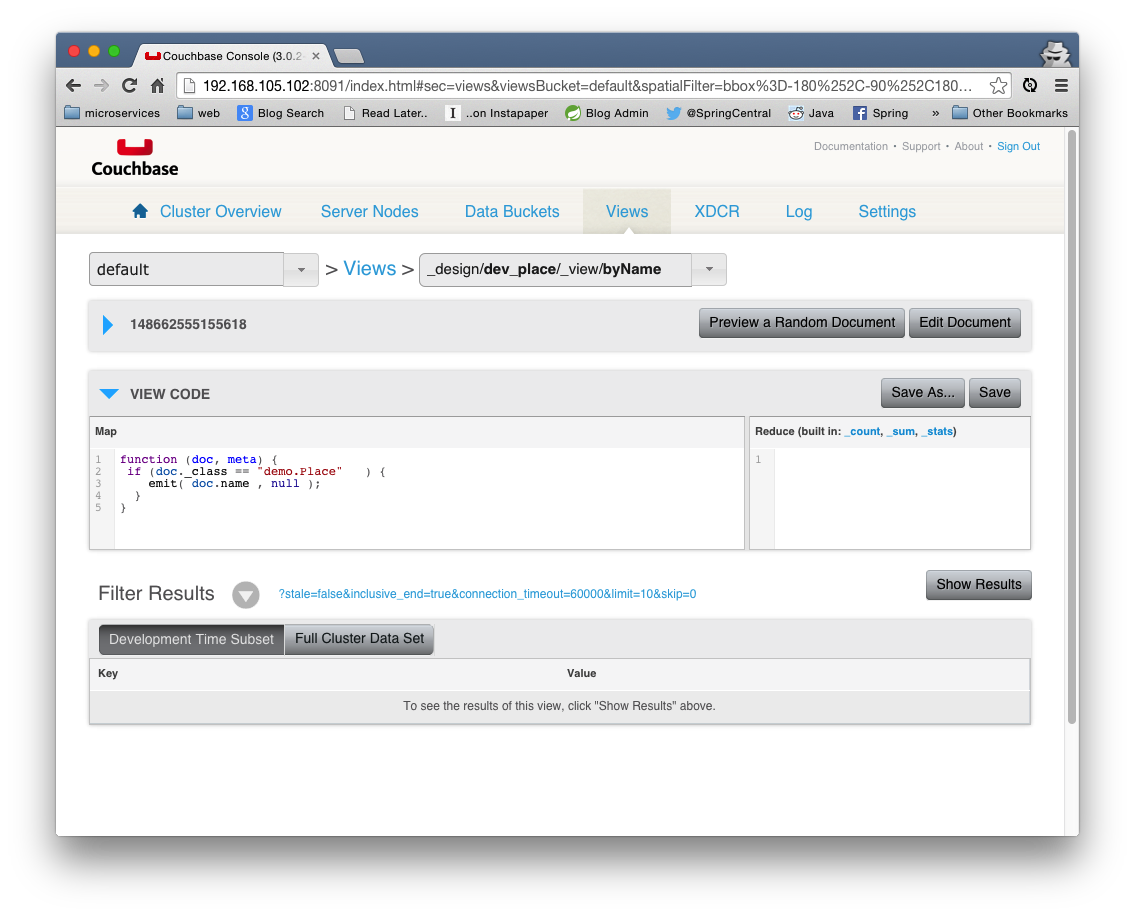Click the on Instapaper bookmark

point(497,113)
